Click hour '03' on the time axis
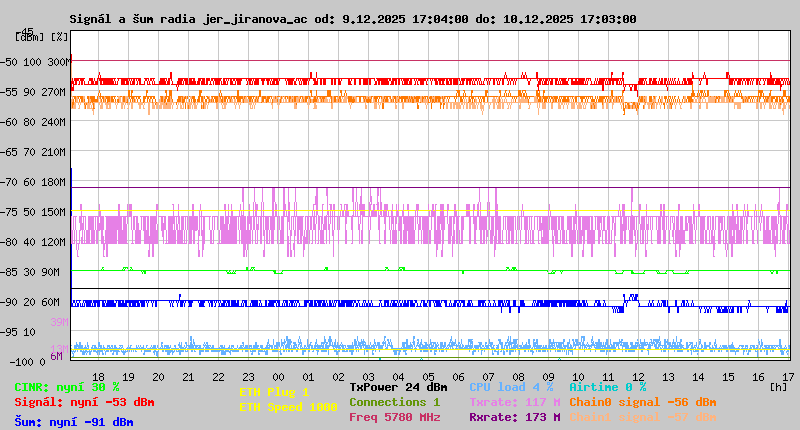 pyautogui.click(x=368, y=377)
